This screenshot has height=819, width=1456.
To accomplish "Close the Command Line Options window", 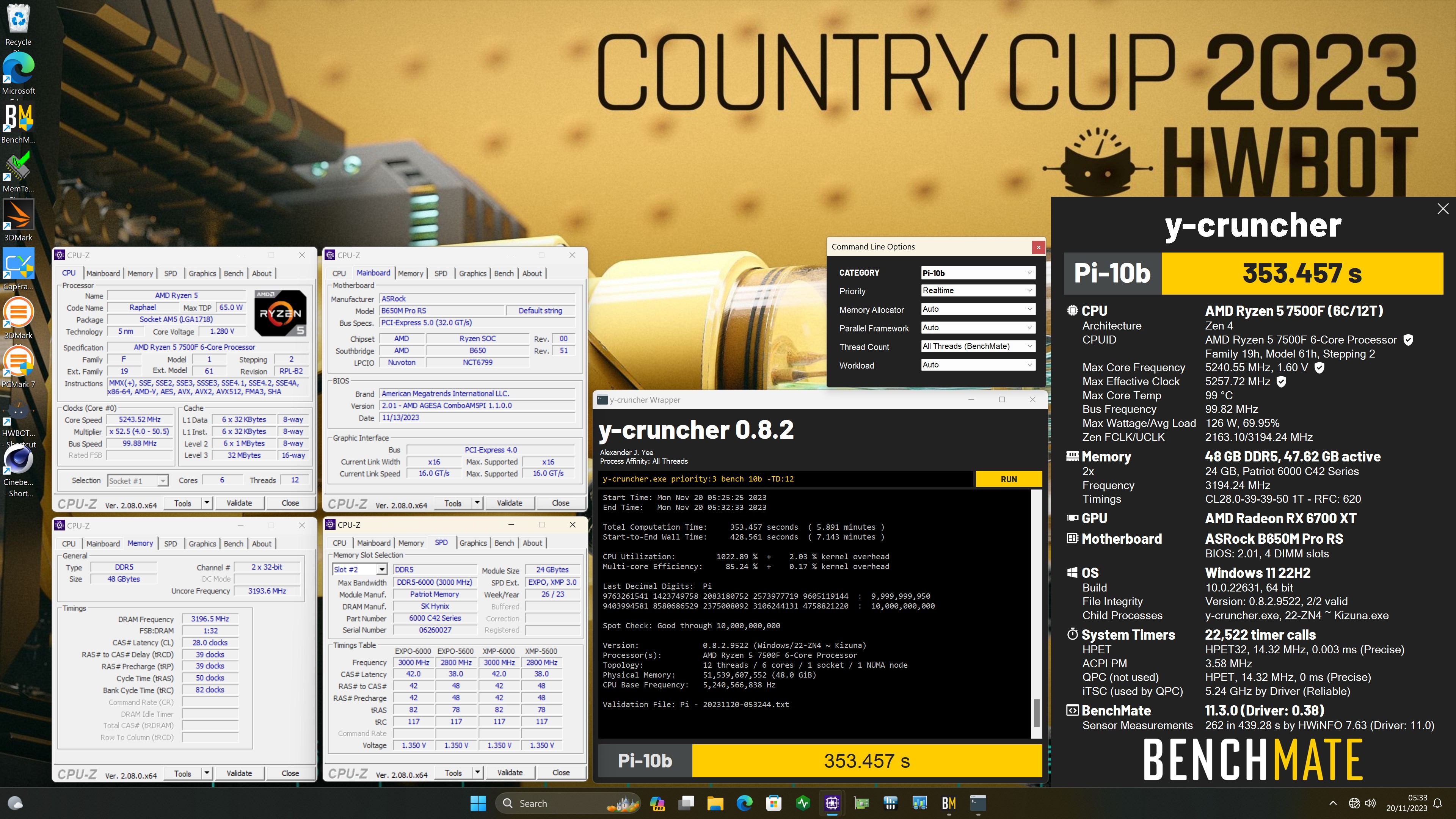I will 1038,247.
